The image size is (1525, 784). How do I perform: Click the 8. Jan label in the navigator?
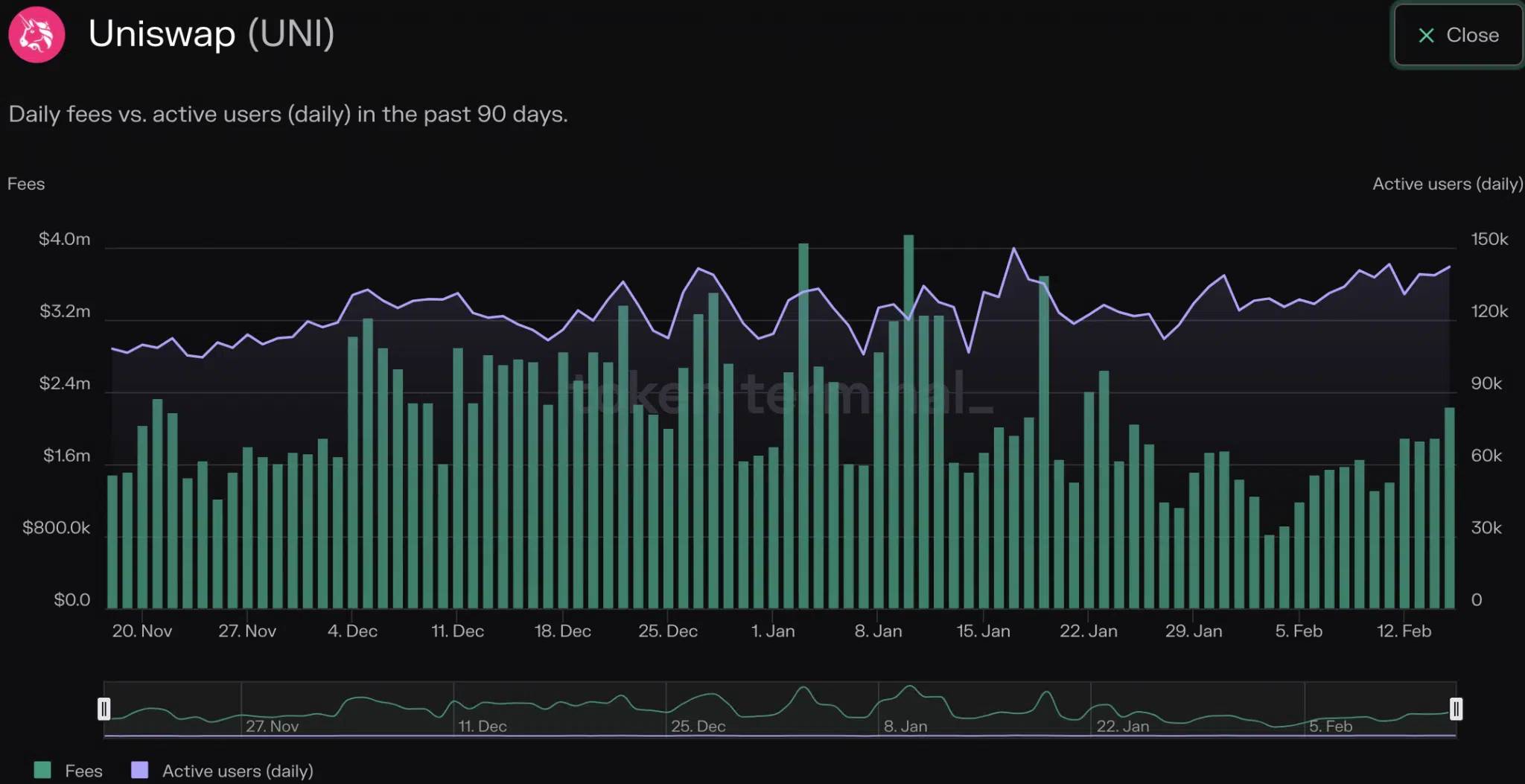pyautogui.click(x=905, y=726)
